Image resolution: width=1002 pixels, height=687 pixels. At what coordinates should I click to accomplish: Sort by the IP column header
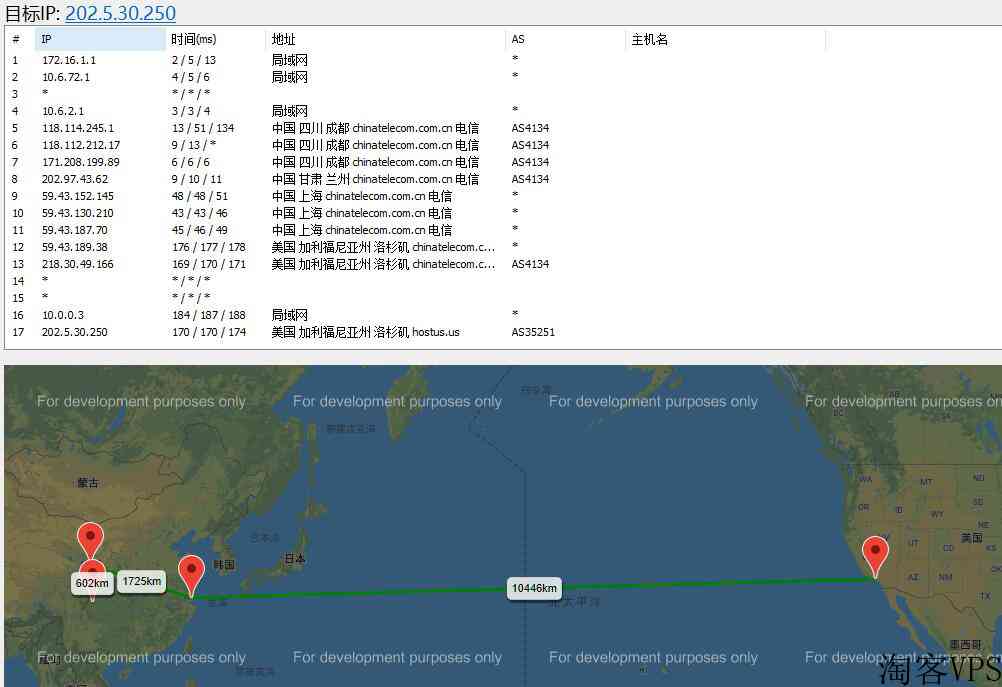click(100, 40)
